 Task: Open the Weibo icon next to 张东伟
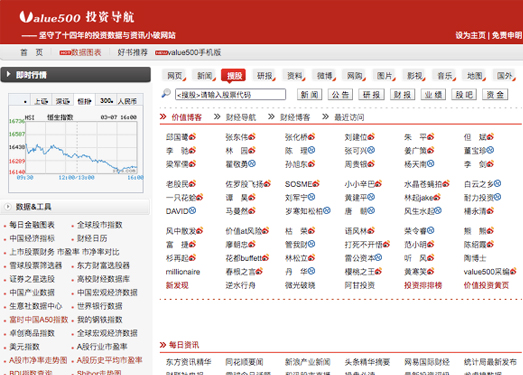click(x=251, y=137)
